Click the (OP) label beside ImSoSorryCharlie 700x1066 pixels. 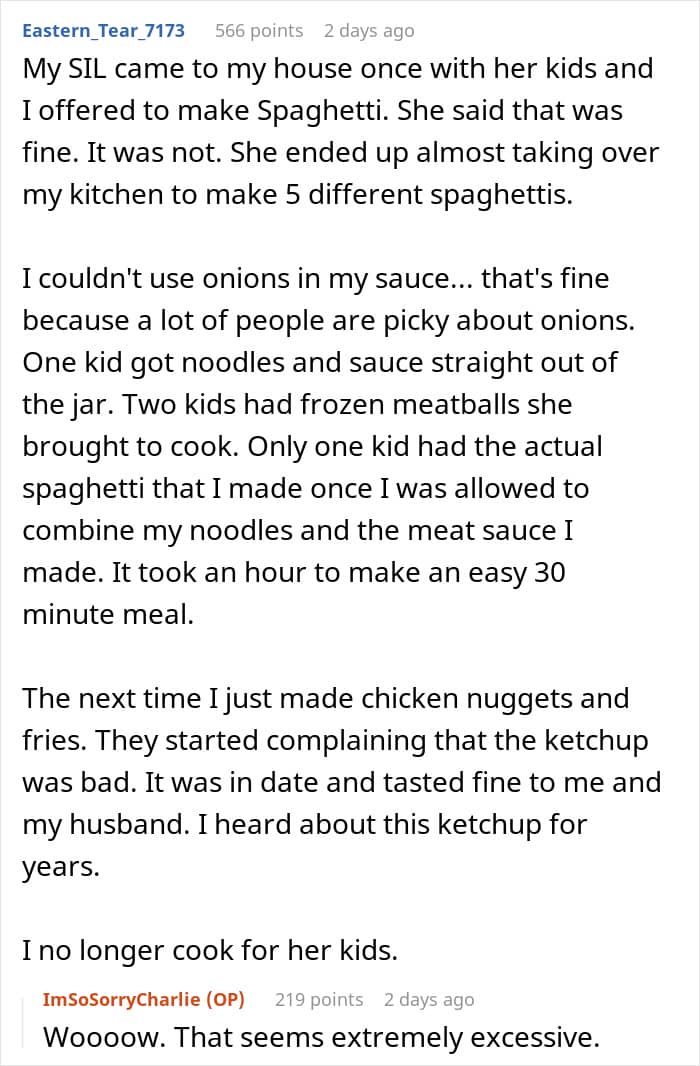[x=225, y=999]
